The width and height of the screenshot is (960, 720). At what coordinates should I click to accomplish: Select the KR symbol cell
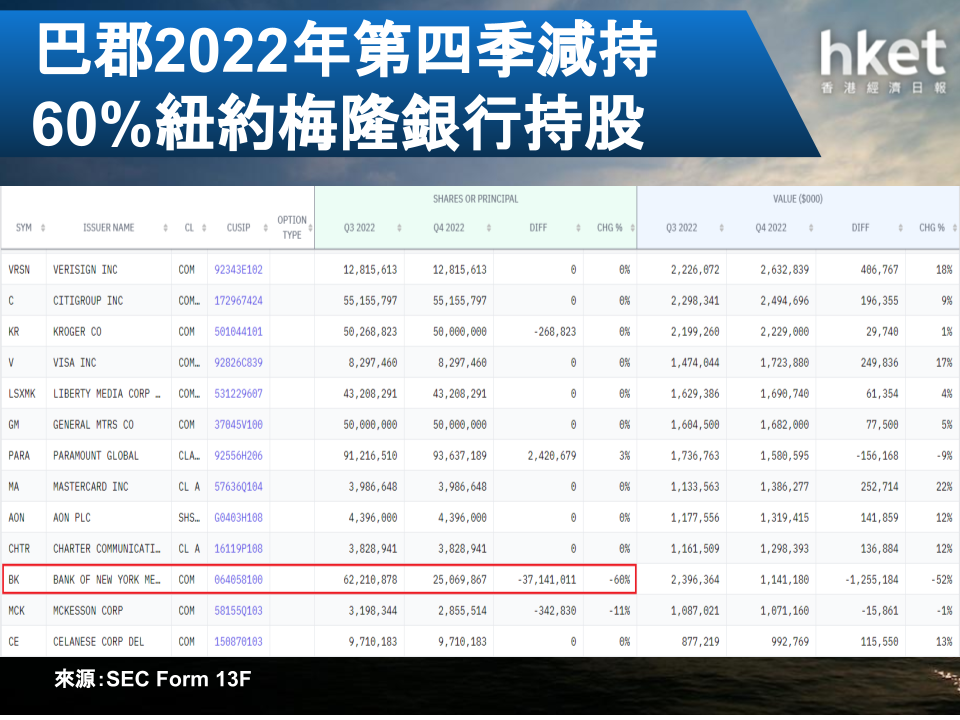click(x=13, y=332)
